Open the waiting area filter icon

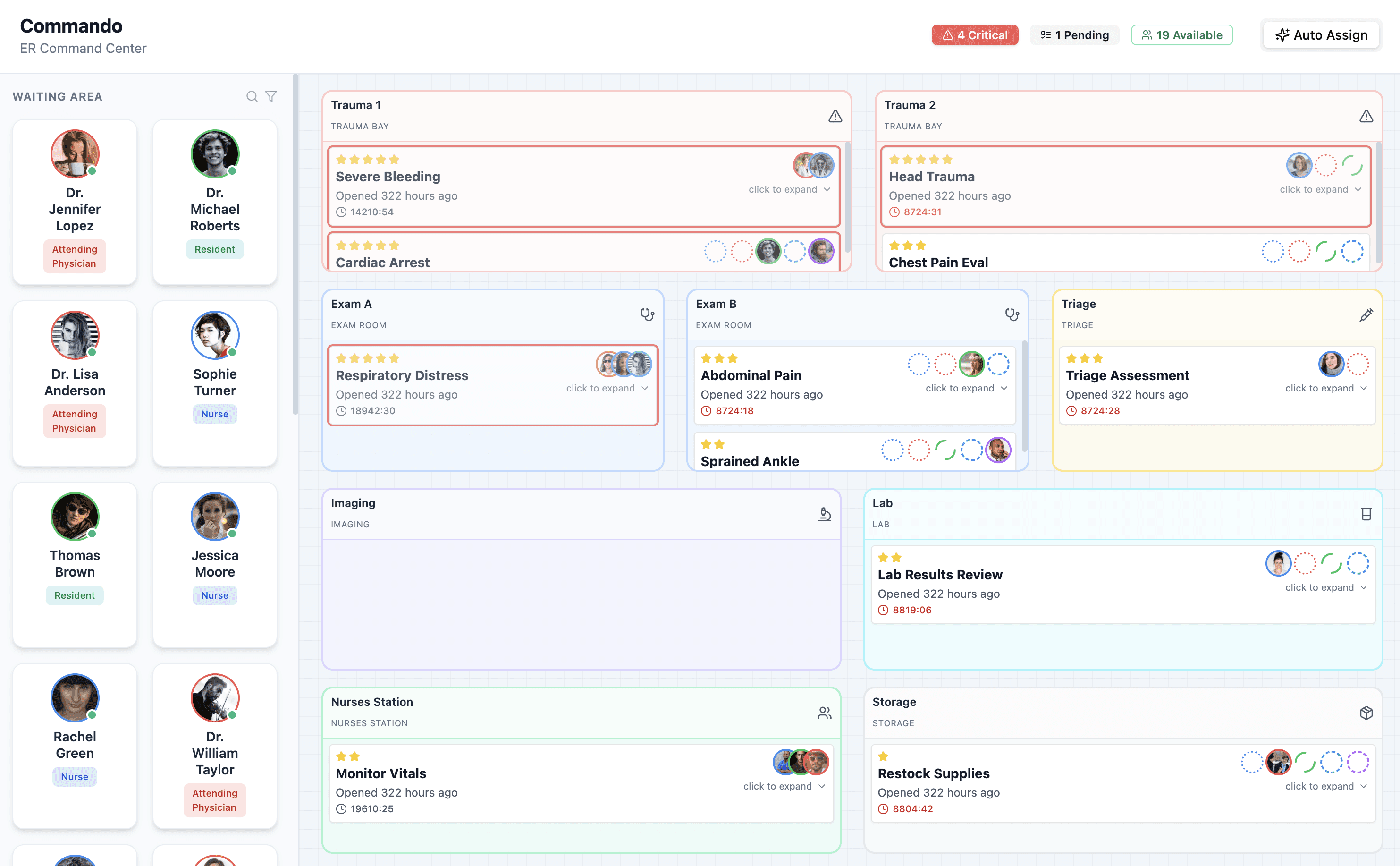pos(271,96)
